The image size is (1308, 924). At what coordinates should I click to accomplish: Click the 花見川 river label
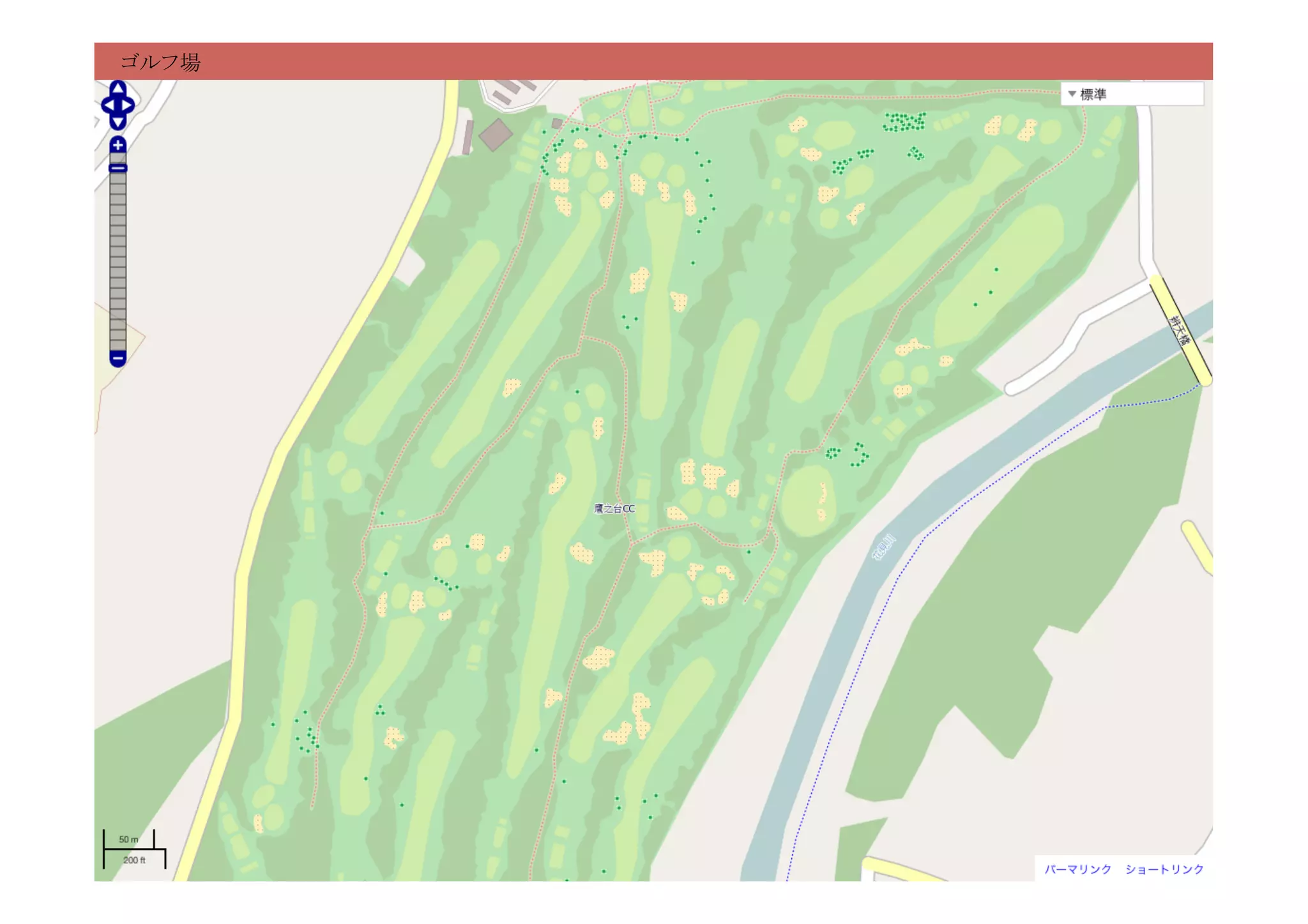[x=884, y=548]
